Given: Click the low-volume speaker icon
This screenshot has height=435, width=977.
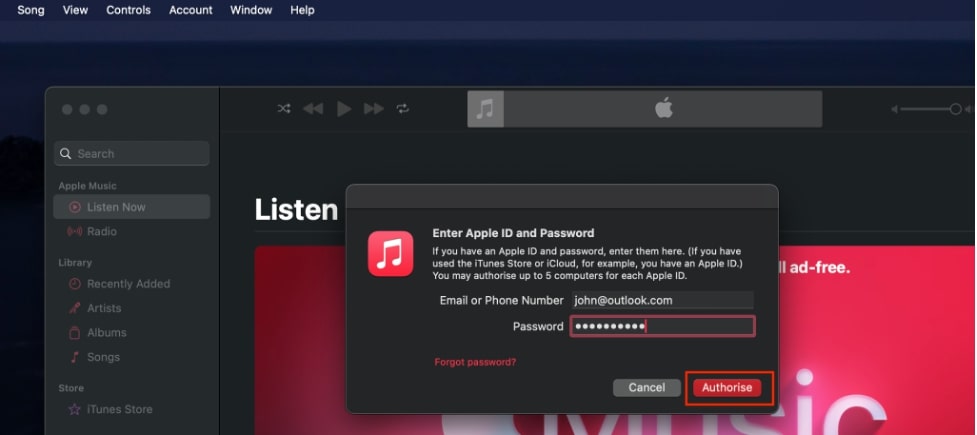Looking at the screenshot, I should [895, 109].
